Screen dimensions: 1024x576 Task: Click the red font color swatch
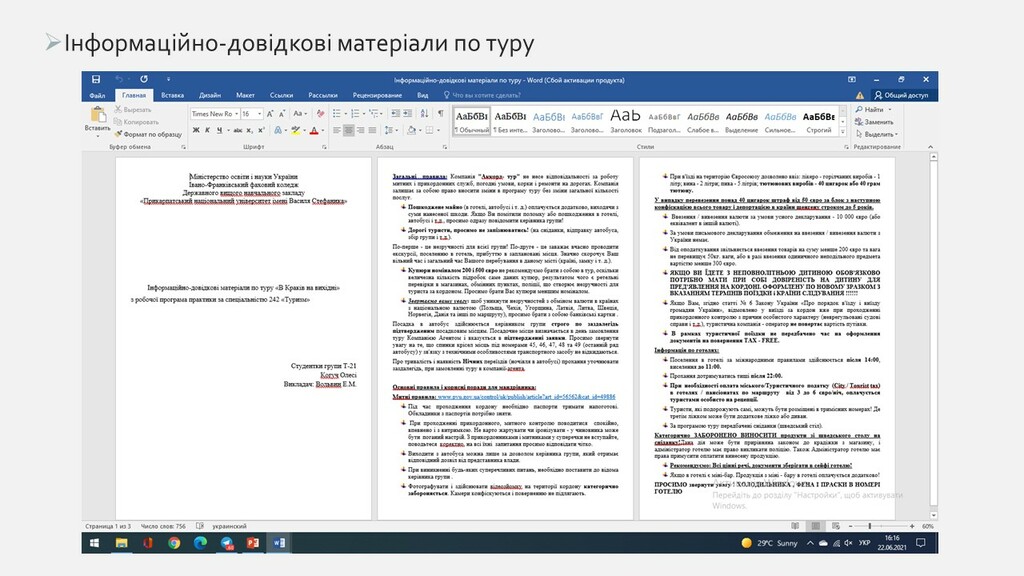tap(313, 131)
